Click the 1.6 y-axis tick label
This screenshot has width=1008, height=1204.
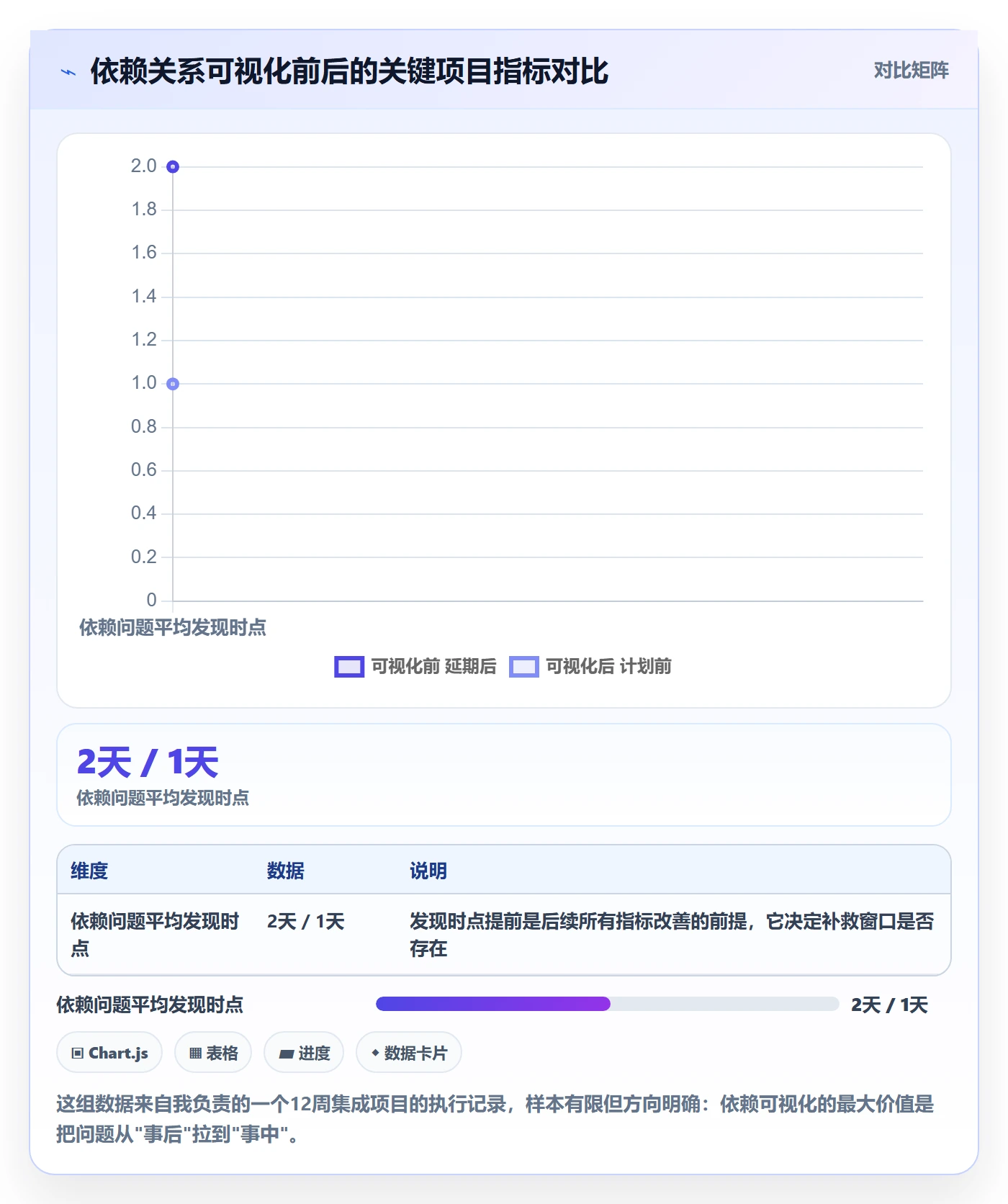(144, 253)
